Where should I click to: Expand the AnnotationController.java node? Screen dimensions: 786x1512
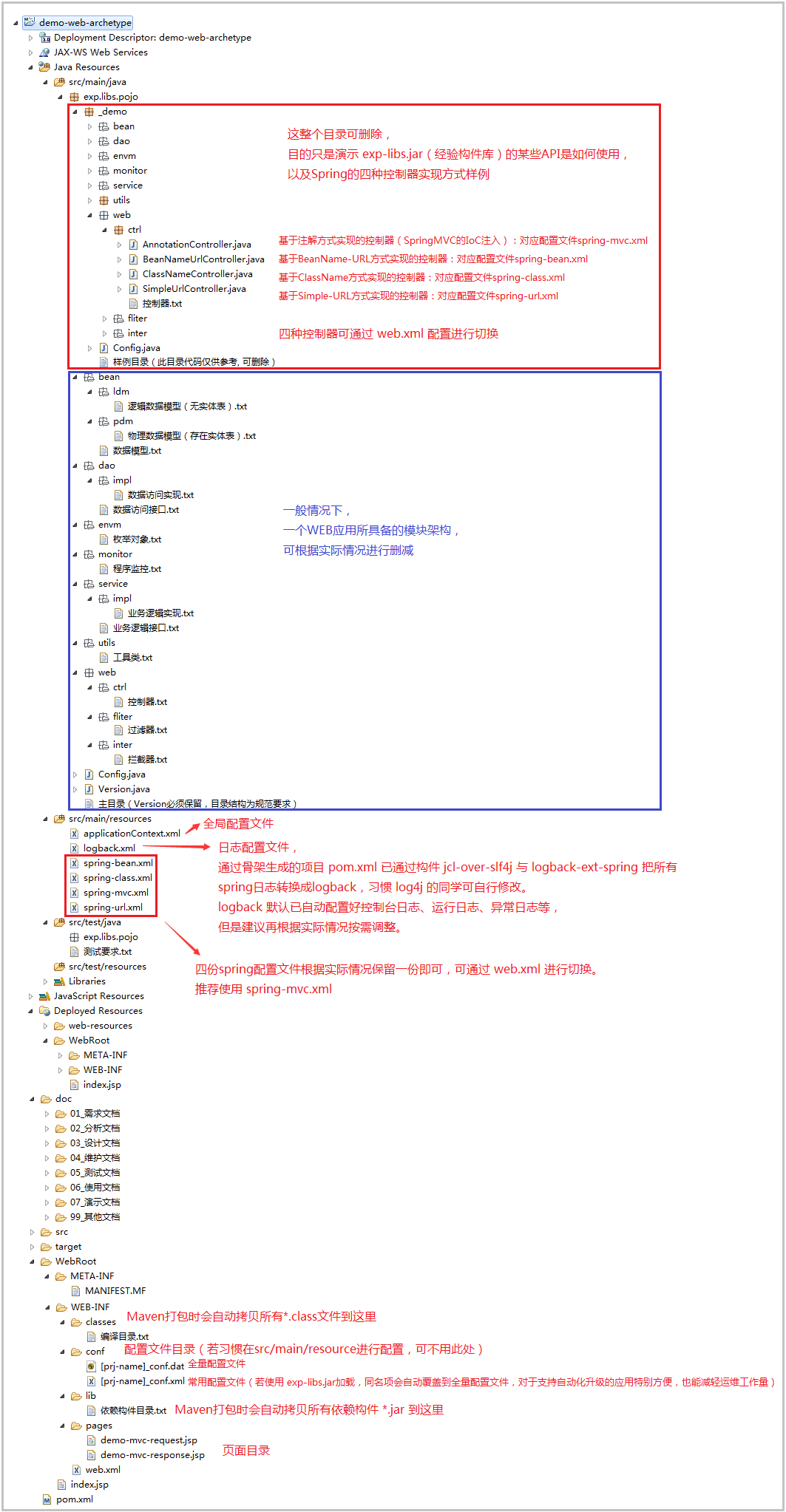click(119, 245)
